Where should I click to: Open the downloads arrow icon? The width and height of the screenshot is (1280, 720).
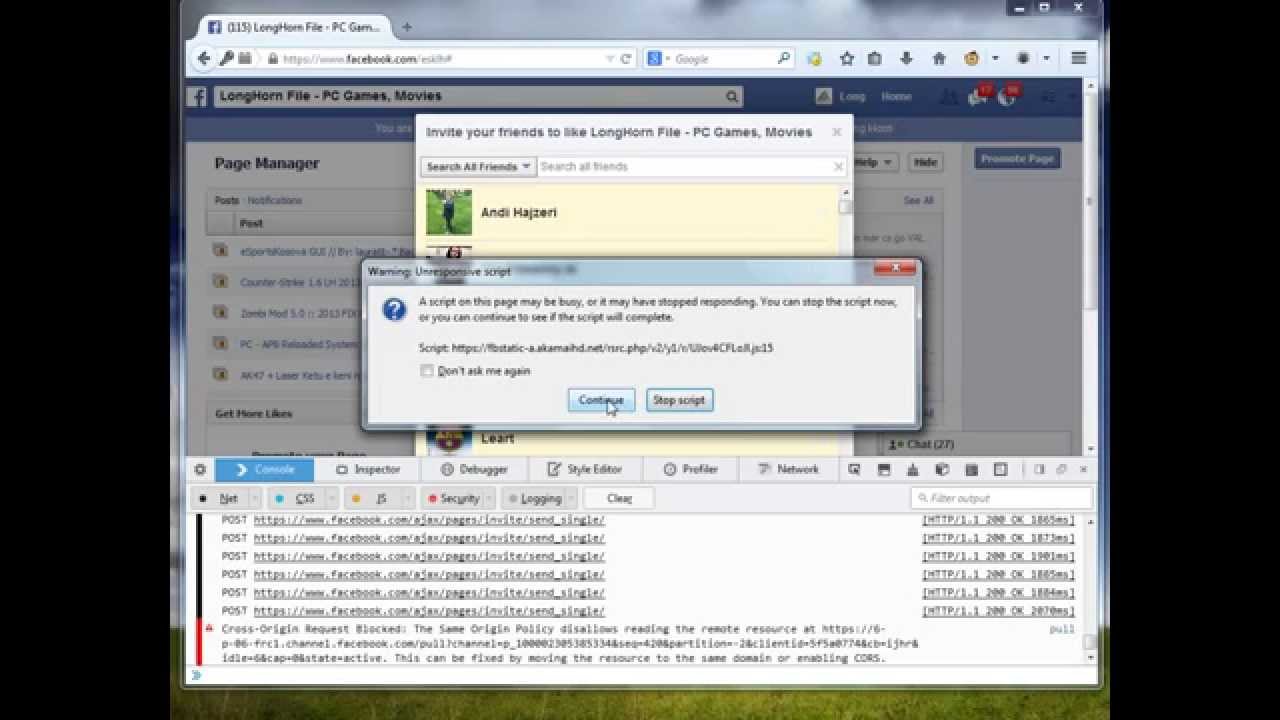[x=906, y=59]
